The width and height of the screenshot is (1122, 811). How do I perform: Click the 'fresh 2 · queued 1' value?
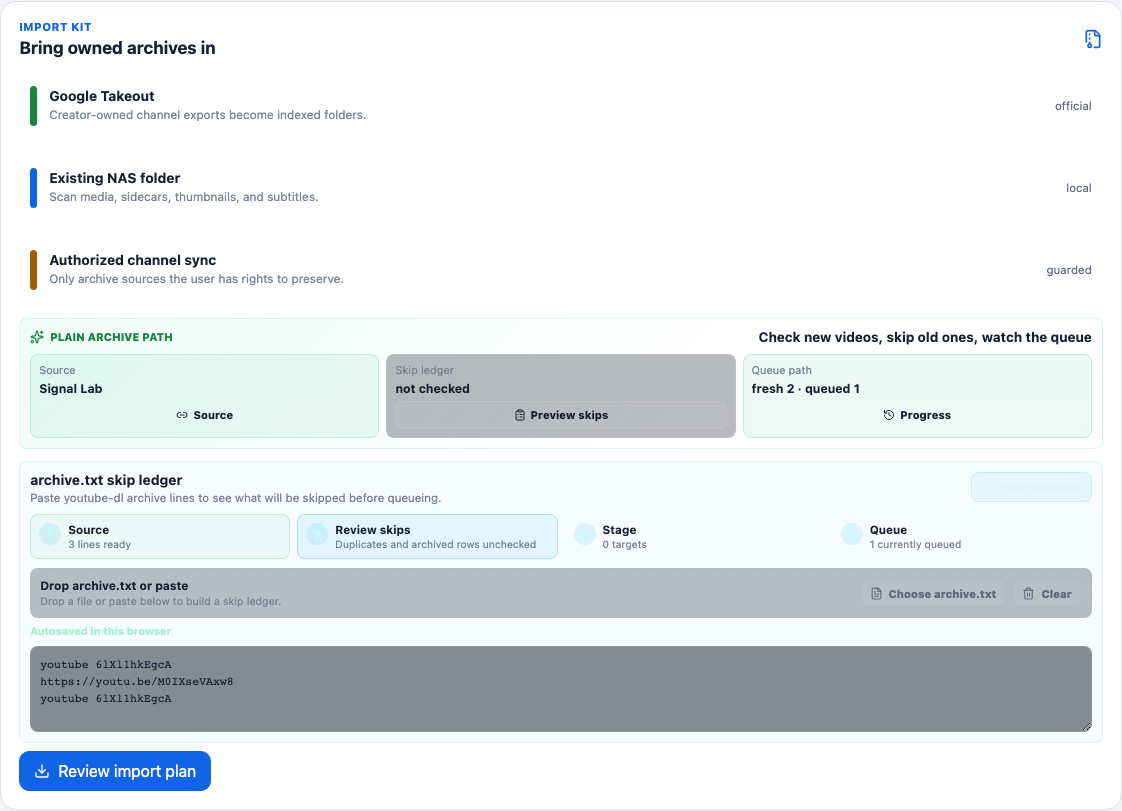[x=806, y=389]
